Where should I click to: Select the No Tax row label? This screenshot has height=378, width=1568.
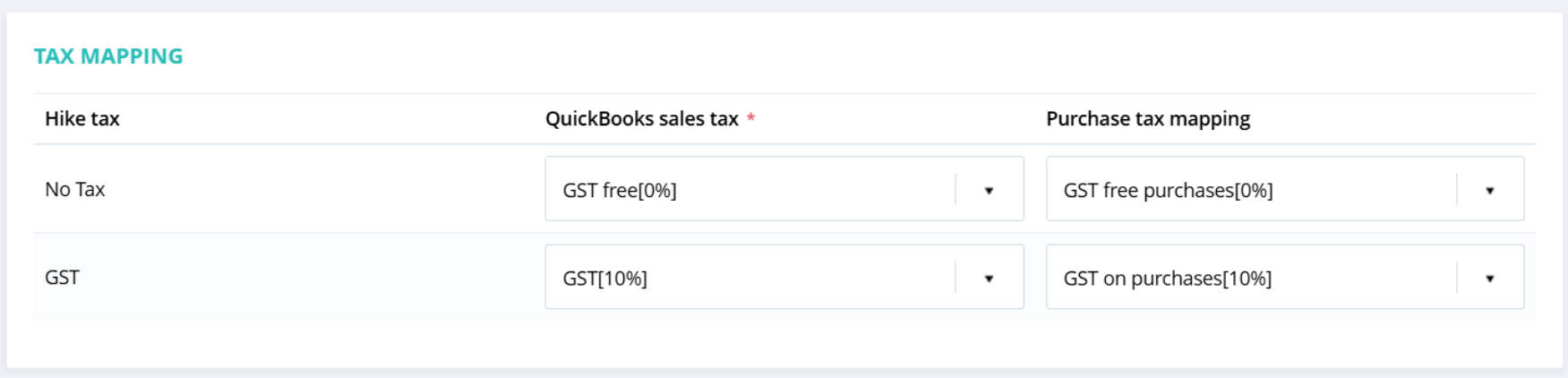click(x=75, y=189)
